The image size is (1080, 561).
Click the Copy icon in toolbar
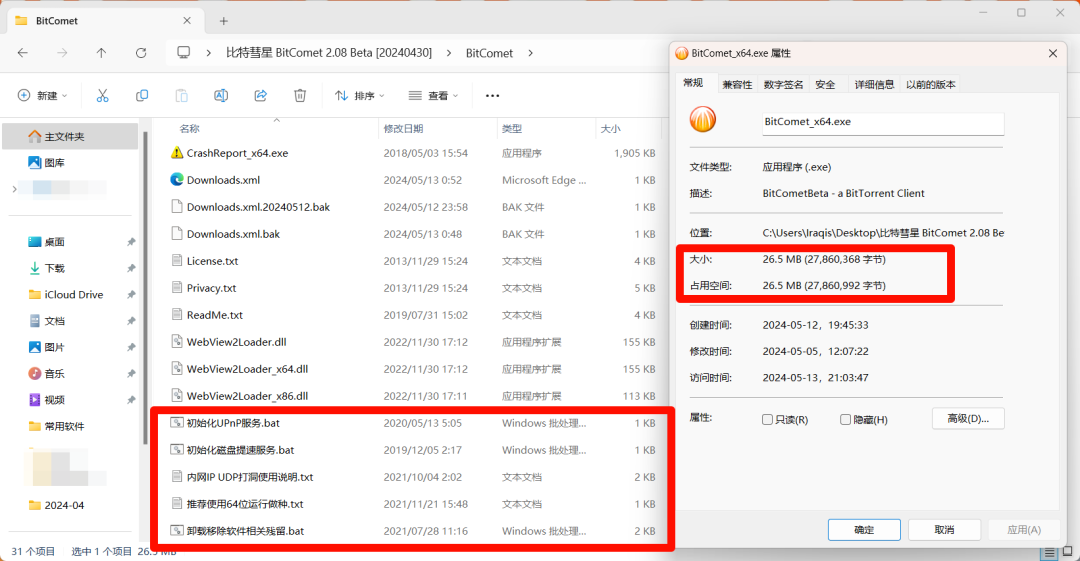tap(142, 96)
